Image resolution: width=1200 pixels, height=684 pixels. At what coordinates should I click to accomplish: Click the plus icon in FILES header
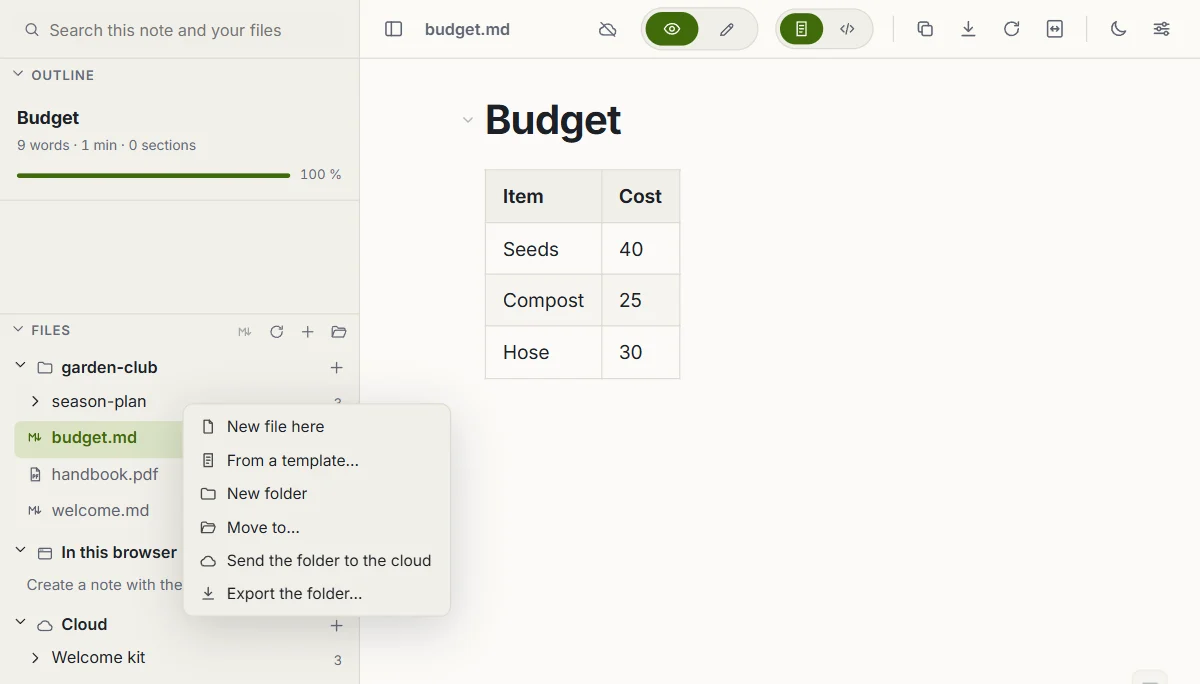308,331
